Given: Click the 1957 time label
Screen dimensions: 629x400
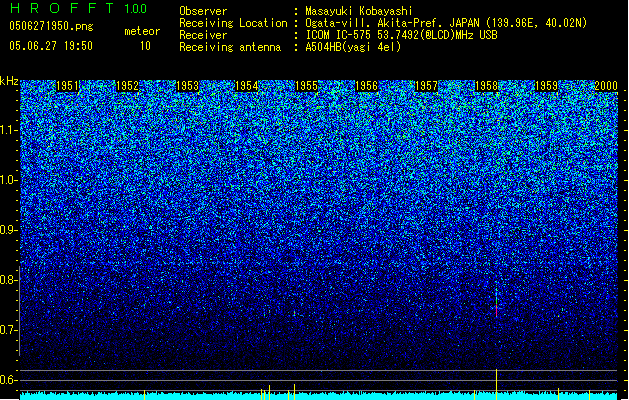Looking at the screenshot, I should click(426, 86).
